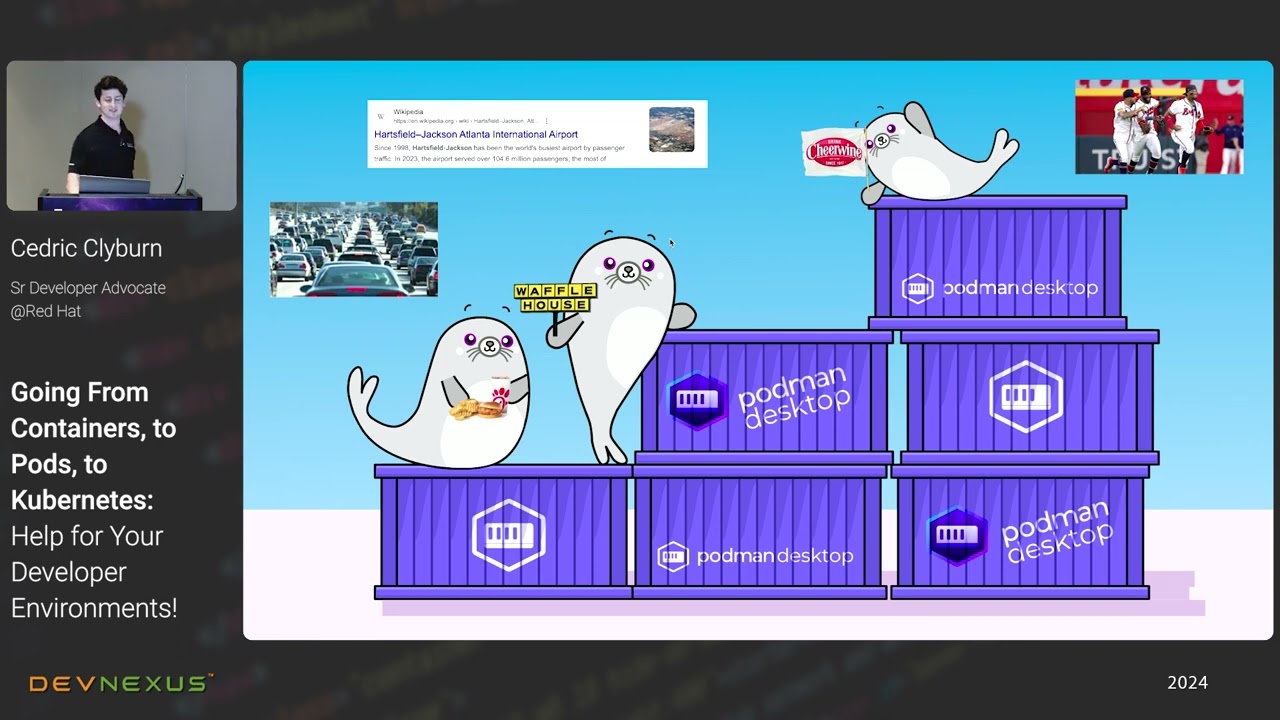Click the Cheerwine flag logo

834,151
